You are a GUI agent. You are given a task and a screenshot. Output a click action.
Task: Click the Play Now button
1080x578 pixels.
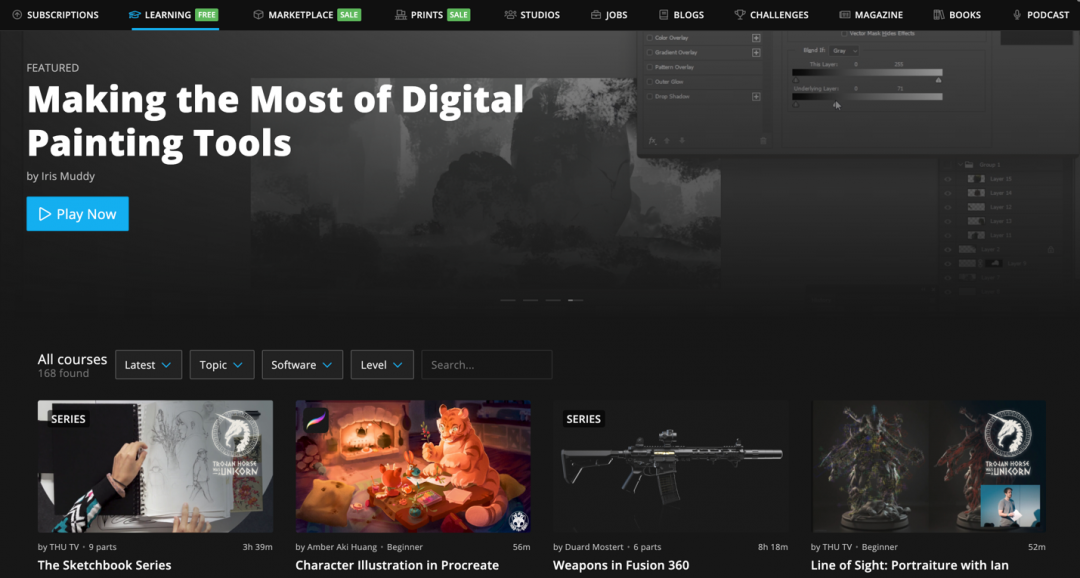tap(78, 214)
